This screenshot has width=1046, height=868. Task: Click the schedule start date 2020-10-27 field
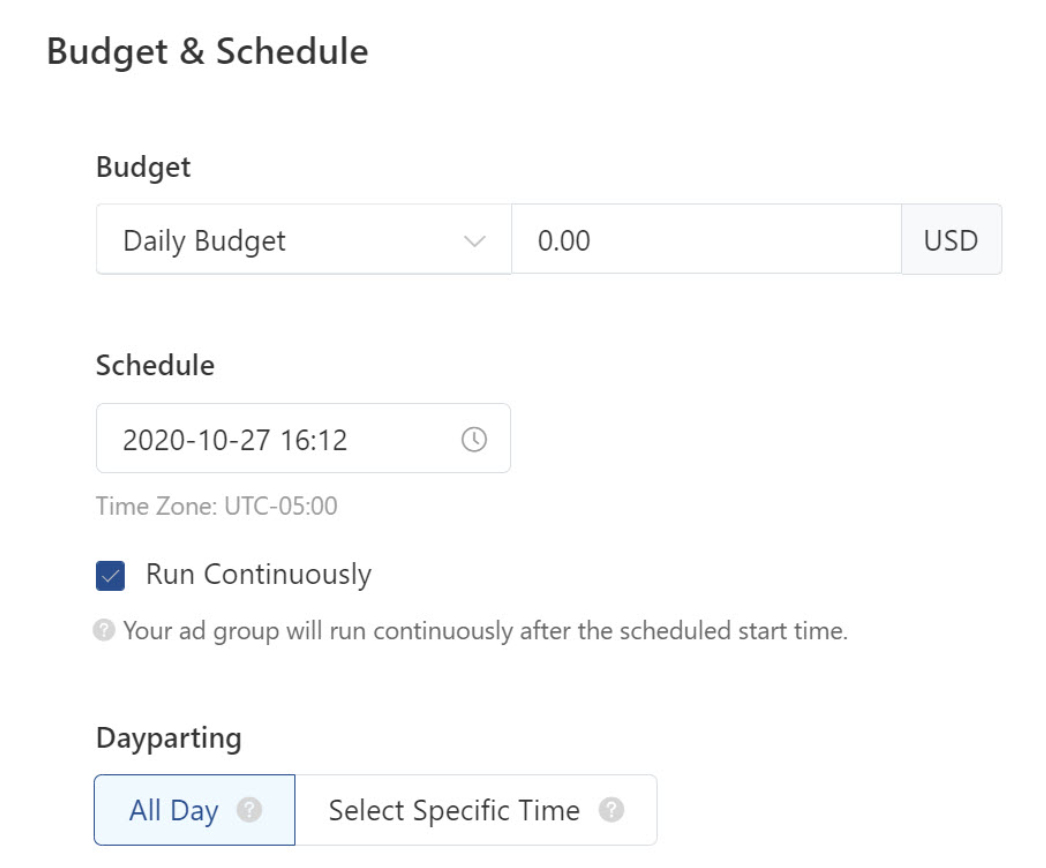235,439
